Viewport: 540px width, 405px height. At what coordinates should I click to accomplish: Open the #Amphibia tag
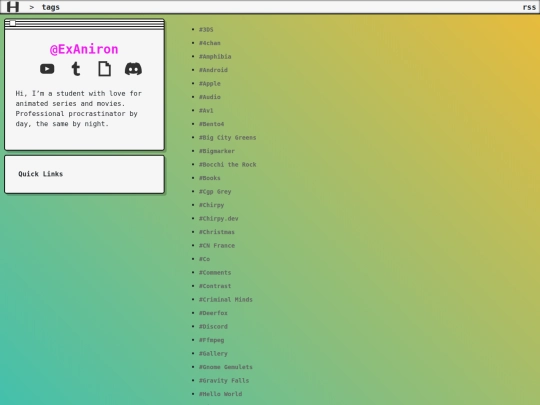point(215,56)
